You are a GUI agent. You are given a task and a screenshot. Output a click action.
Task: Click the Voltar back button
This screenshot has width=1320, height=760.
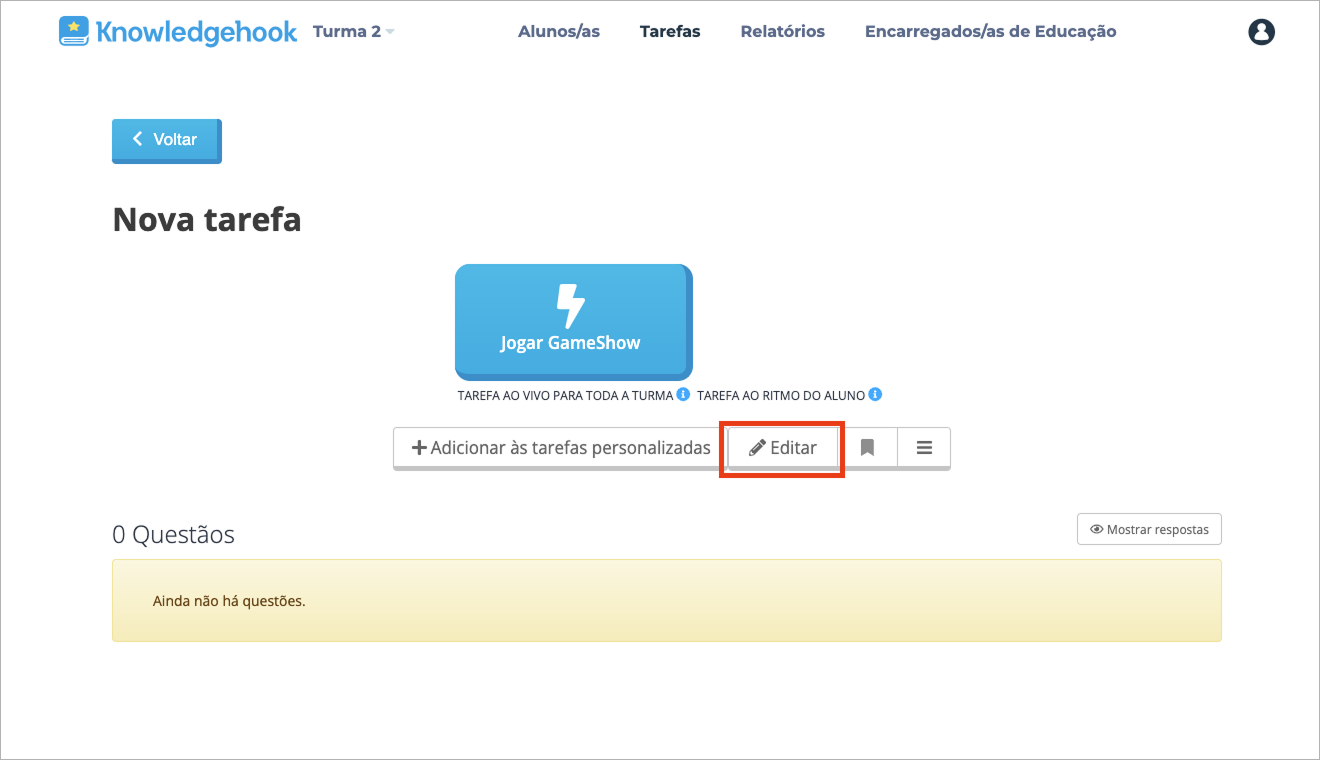(x=166, y=140)
